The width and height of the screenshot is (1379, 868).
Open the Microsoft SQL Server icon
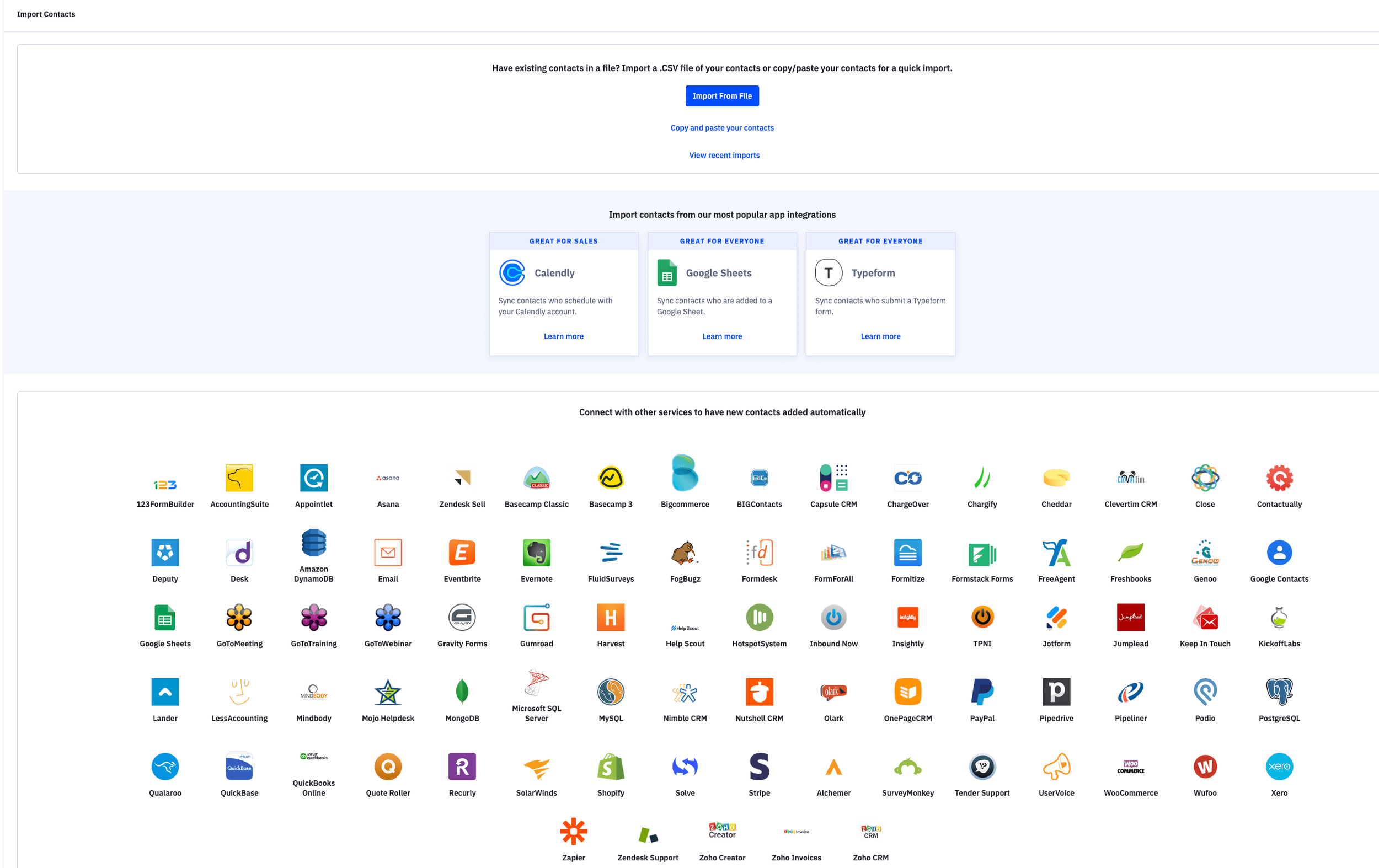coord(537,682)
